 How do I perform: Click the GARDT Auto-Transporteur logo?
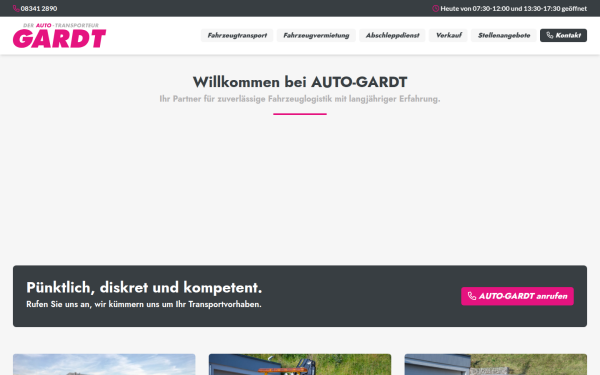[x=59, y=35]
